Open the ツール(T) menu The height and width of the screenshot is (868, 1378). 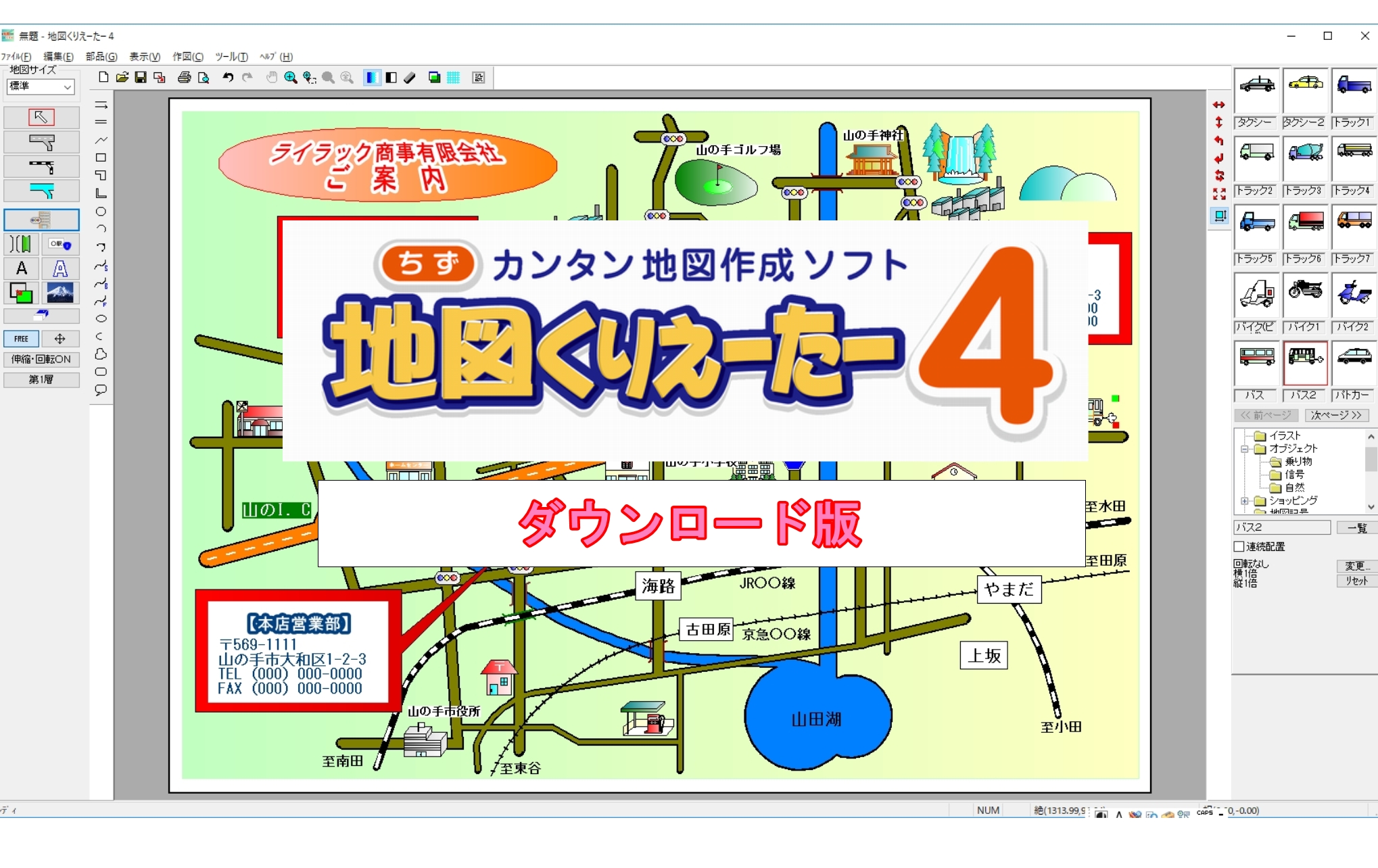point(231,57)
